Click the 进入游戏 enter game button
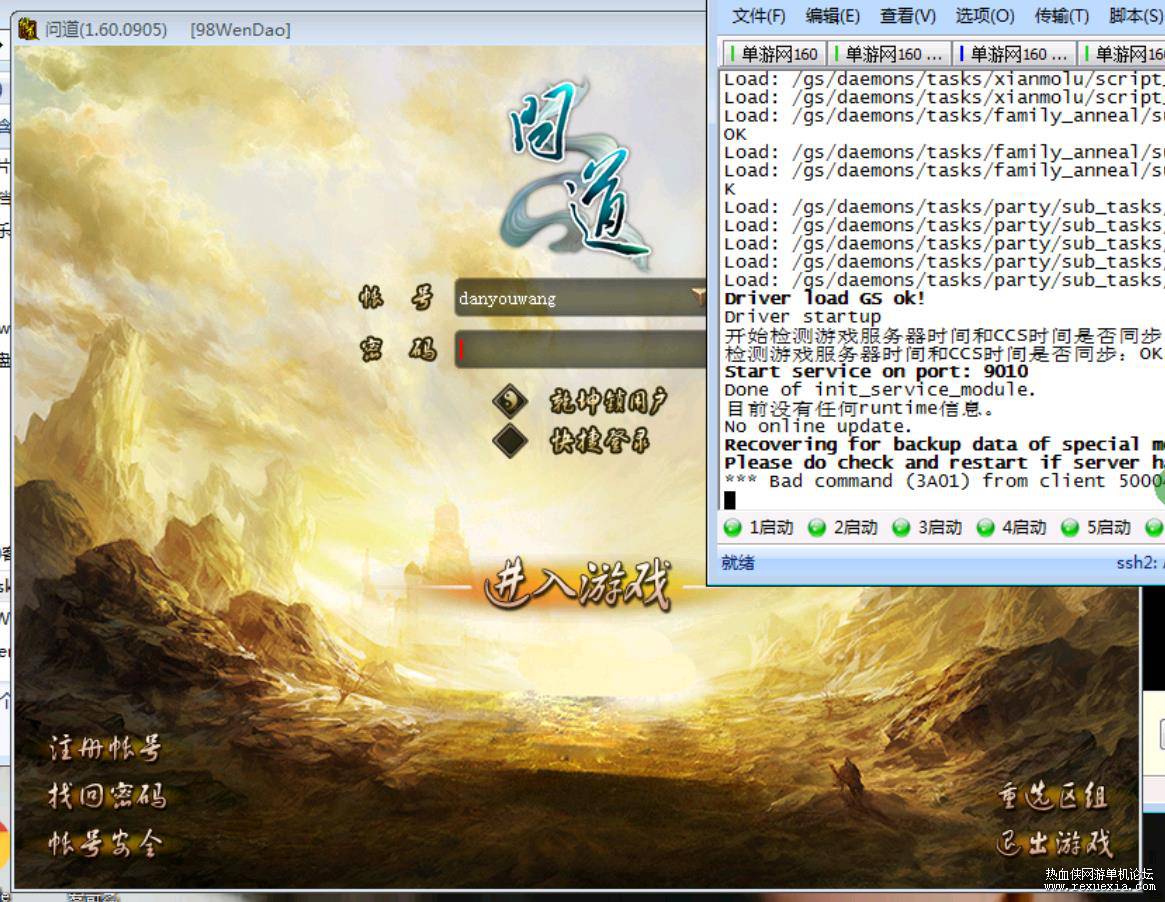1165x902 pixels. click(578, 587)
